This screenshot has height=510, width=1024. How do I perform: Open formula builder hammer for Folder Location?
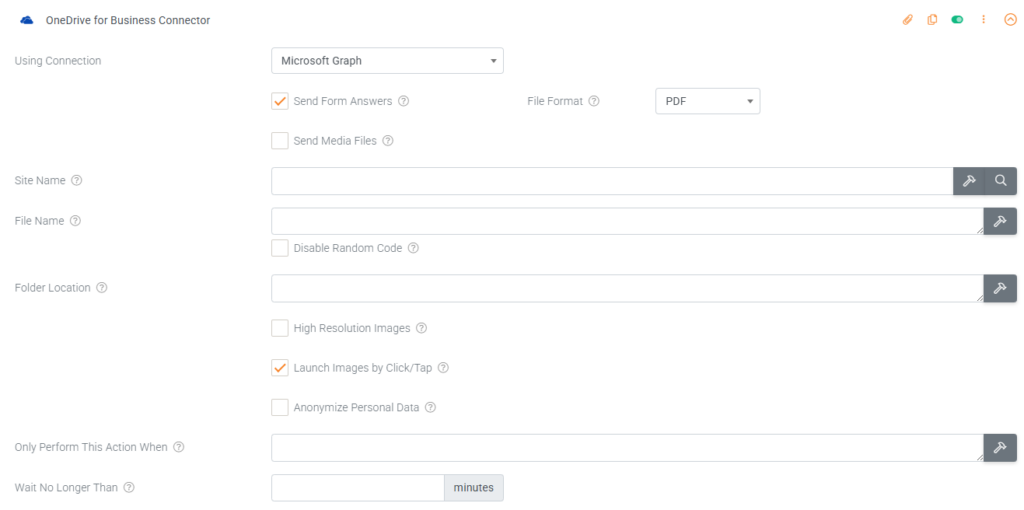(1000, 288)
